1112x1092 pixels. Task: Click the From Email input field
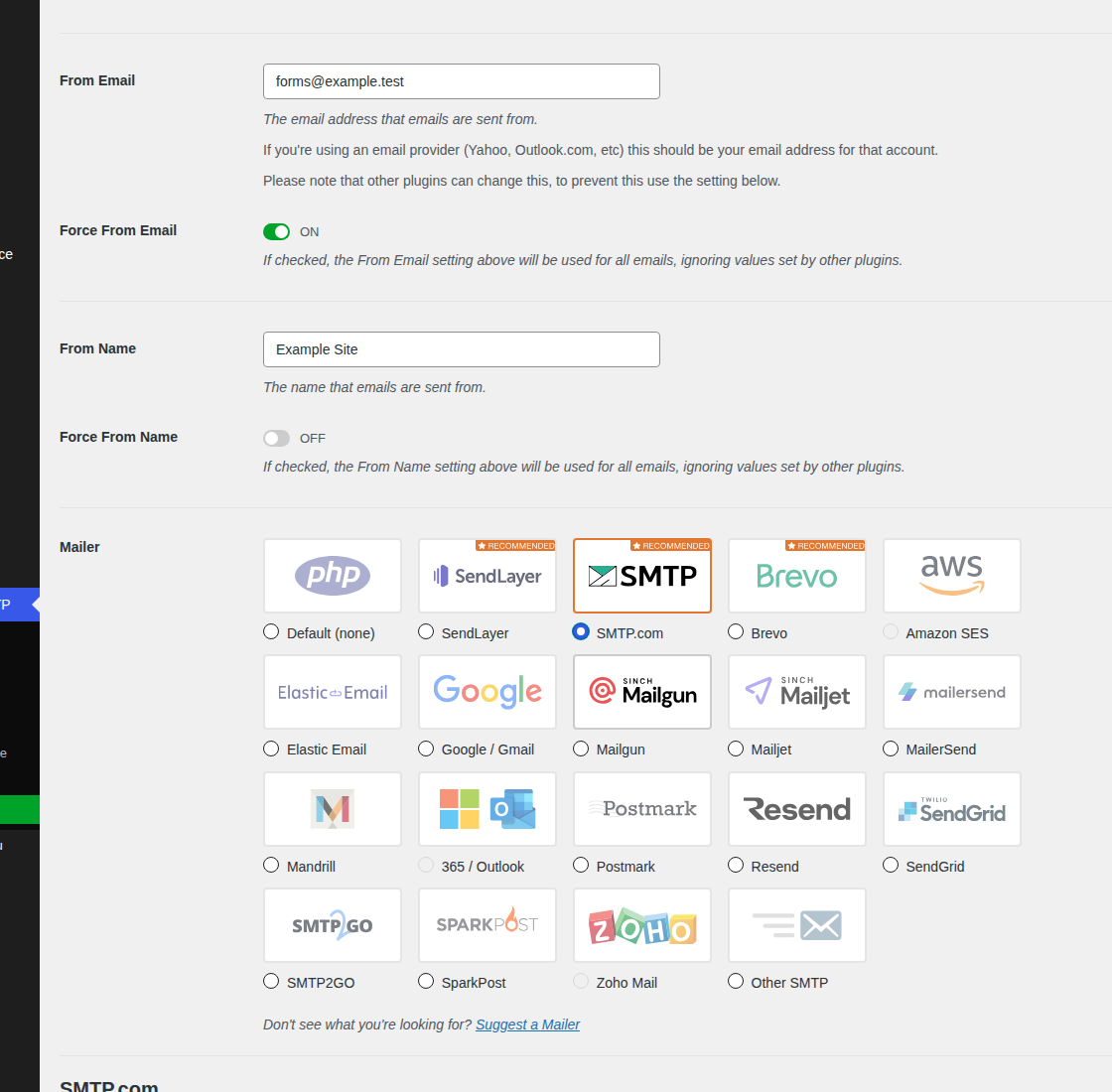(x=461, y=81)
